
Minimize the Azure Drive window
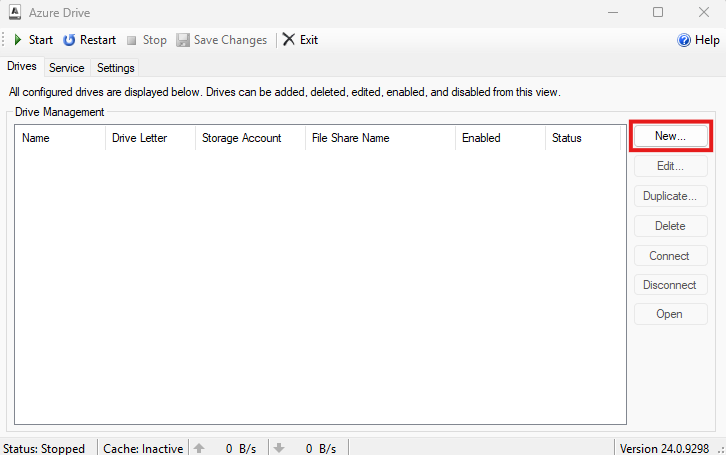[613, 12]
